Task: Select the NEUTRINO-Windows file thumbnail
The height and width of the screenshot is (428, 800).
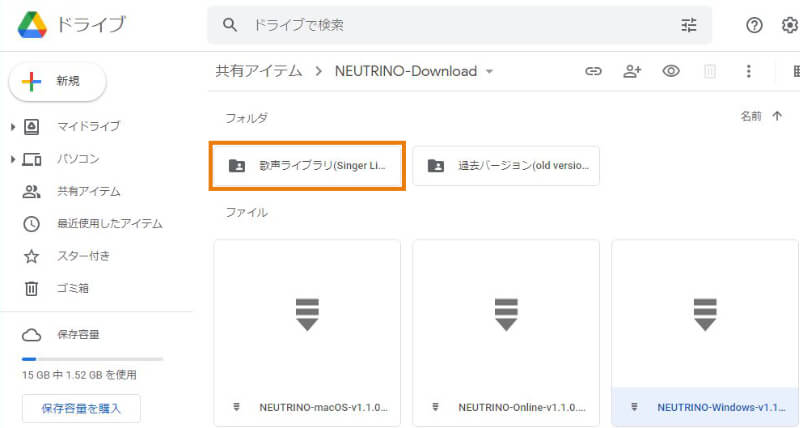Action: tap(705, 315)
